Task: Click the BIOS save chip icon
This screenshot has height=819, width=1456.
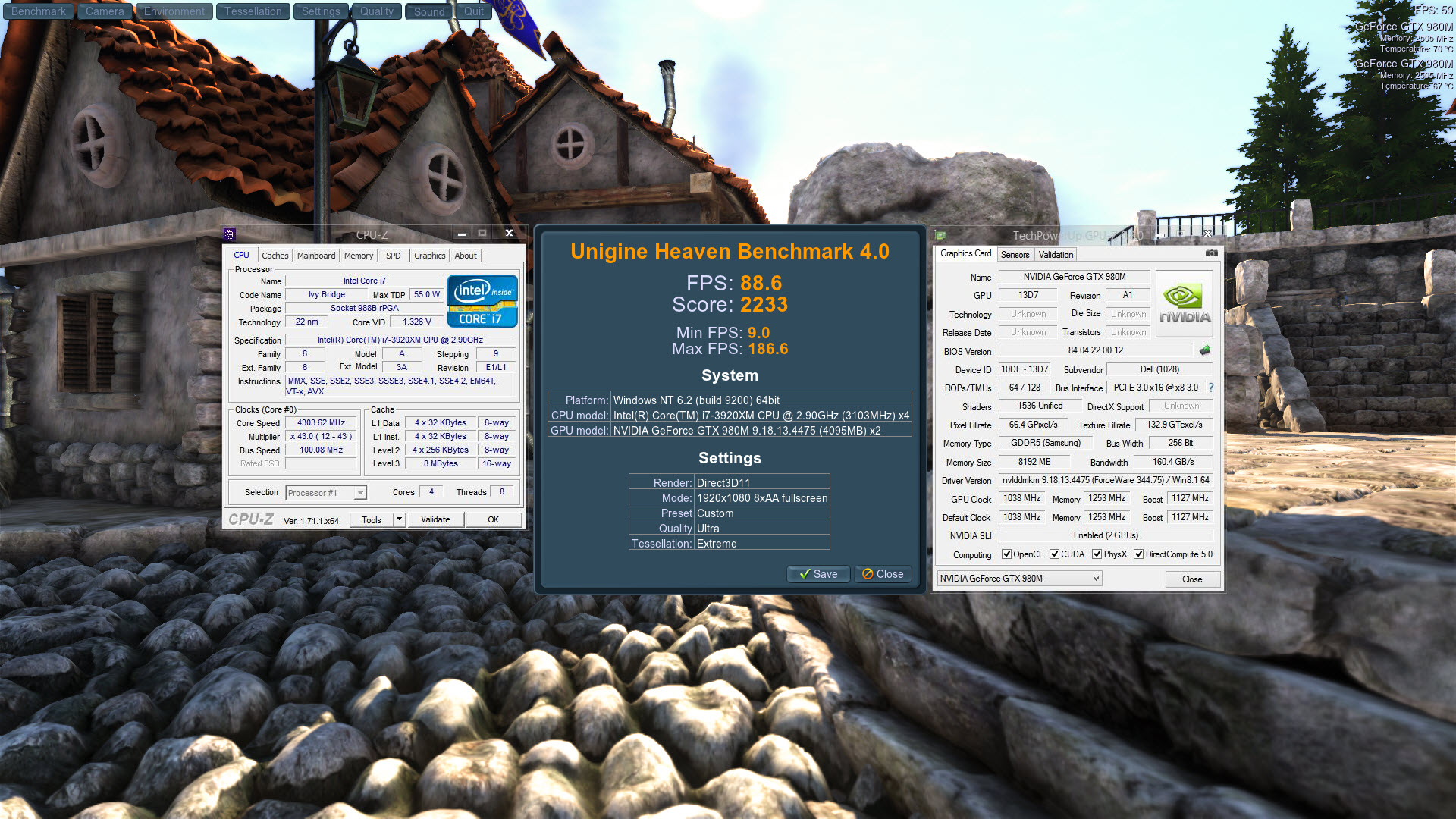Action: click(x=1205, y=350)
